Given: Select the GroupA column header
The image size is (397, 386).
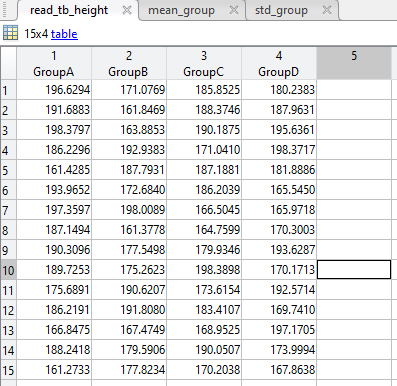Looking at the screenshot, I should coord(54,63).
